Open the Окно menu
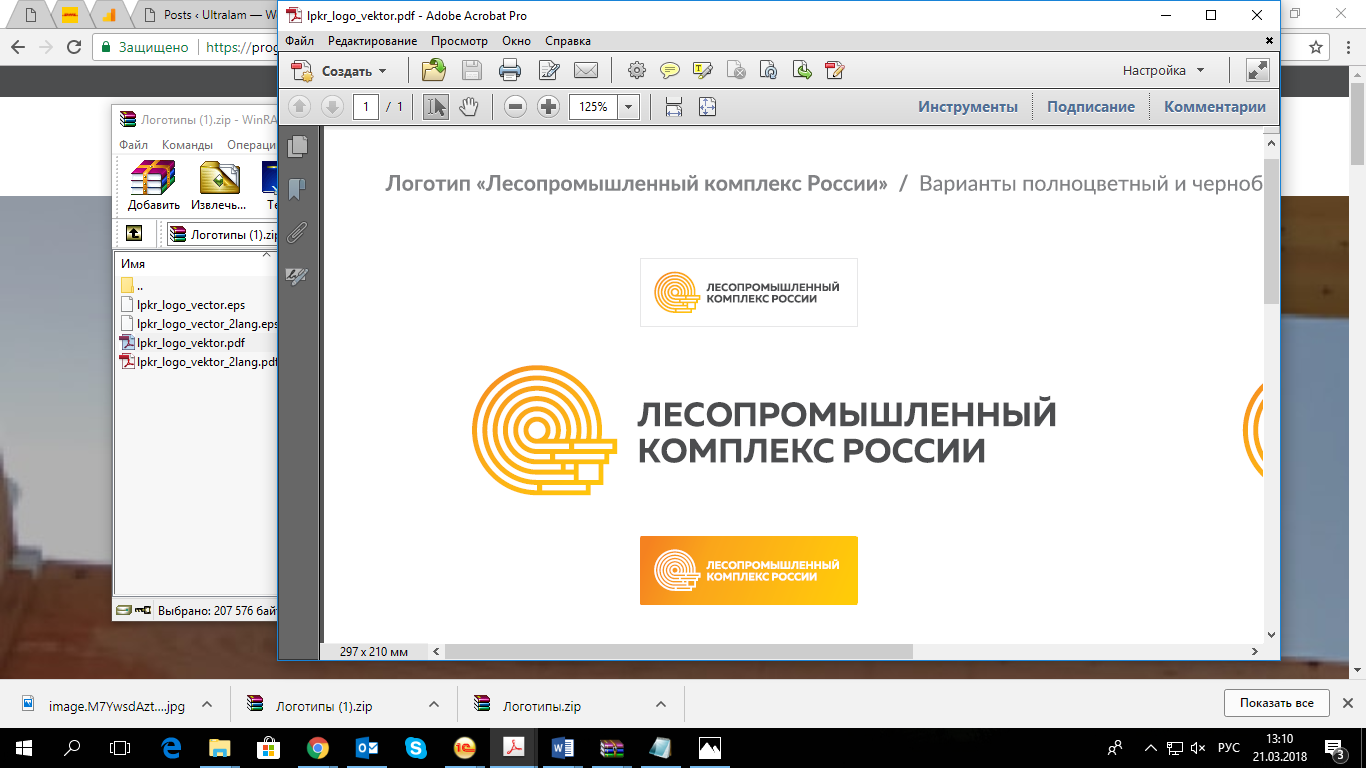Viewport: 1366px width, 768px height. pos(516,41)
